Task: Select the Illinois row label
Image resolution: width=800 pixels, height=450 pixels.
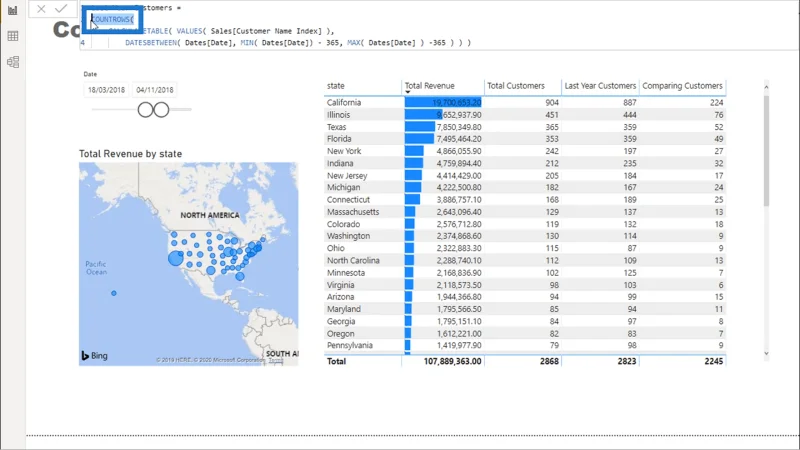Action: point(338,115)
